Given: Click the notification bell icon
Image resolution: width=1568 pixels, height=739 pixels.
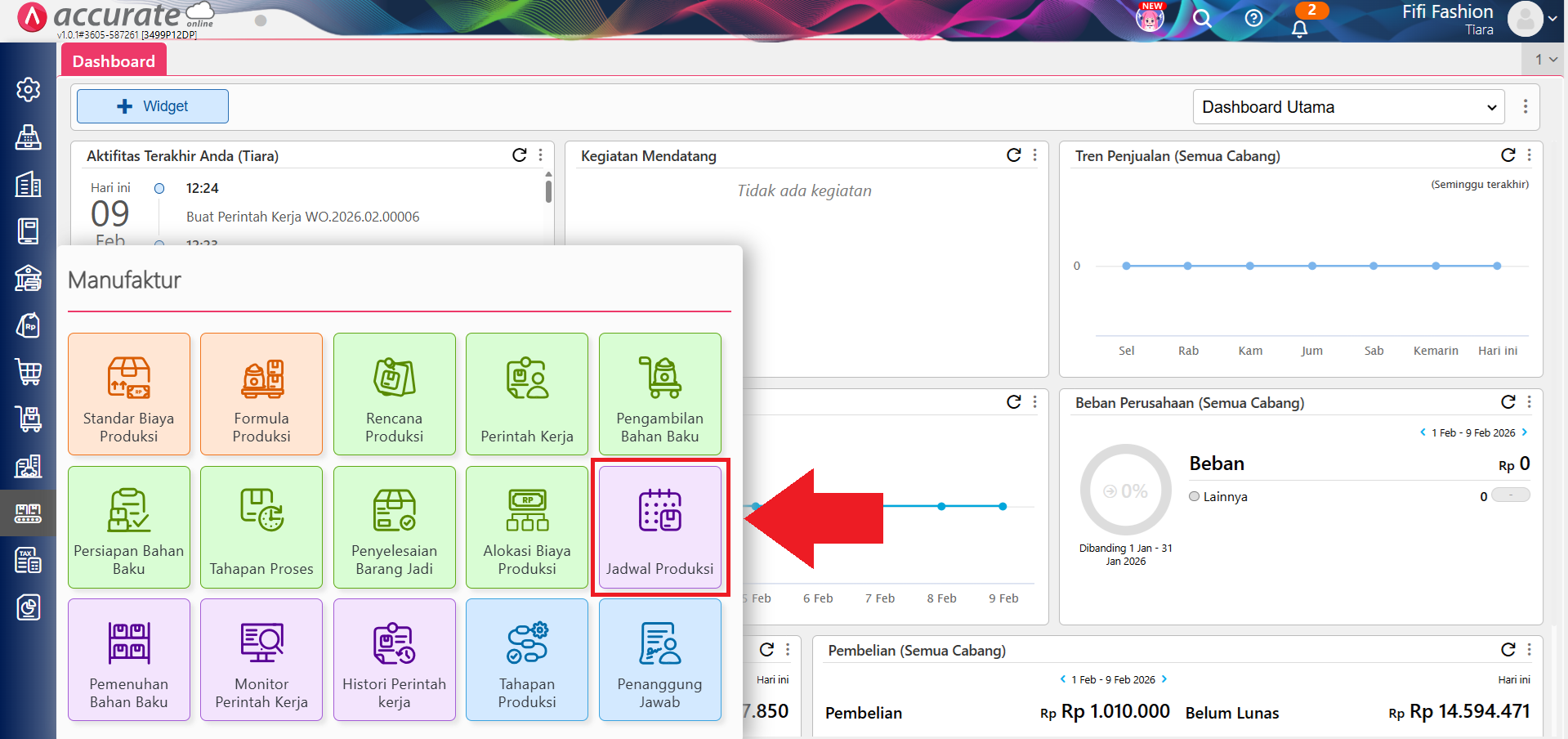Looking at the screenshot, I should tap(1299, 29).
